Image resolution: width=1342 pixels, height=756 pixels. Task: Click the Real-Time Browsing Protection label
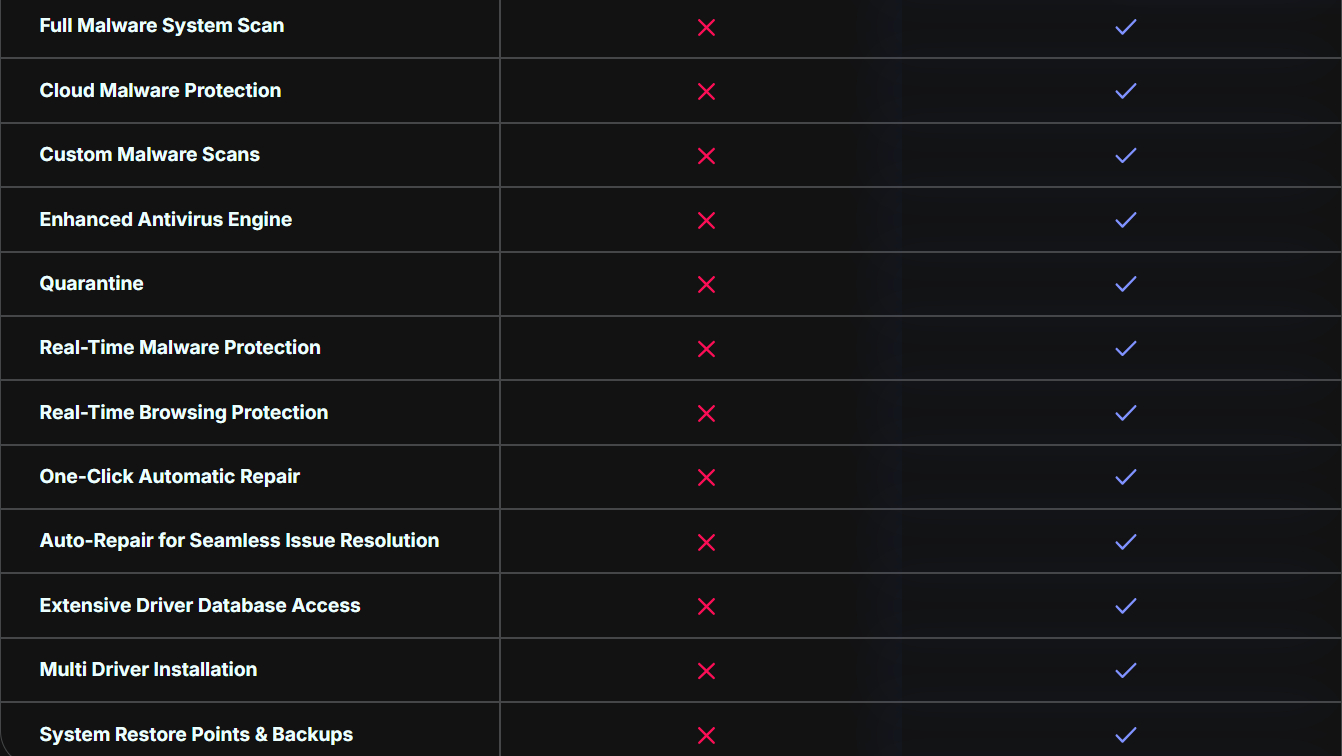[x=184, y=412]
